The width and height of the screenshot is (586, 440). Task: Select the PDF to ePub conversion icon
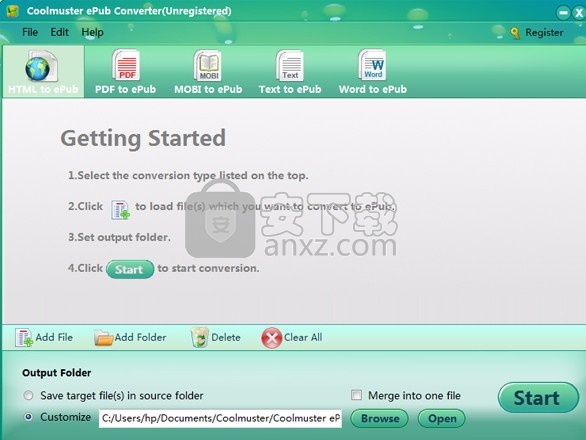click(126, 65)
